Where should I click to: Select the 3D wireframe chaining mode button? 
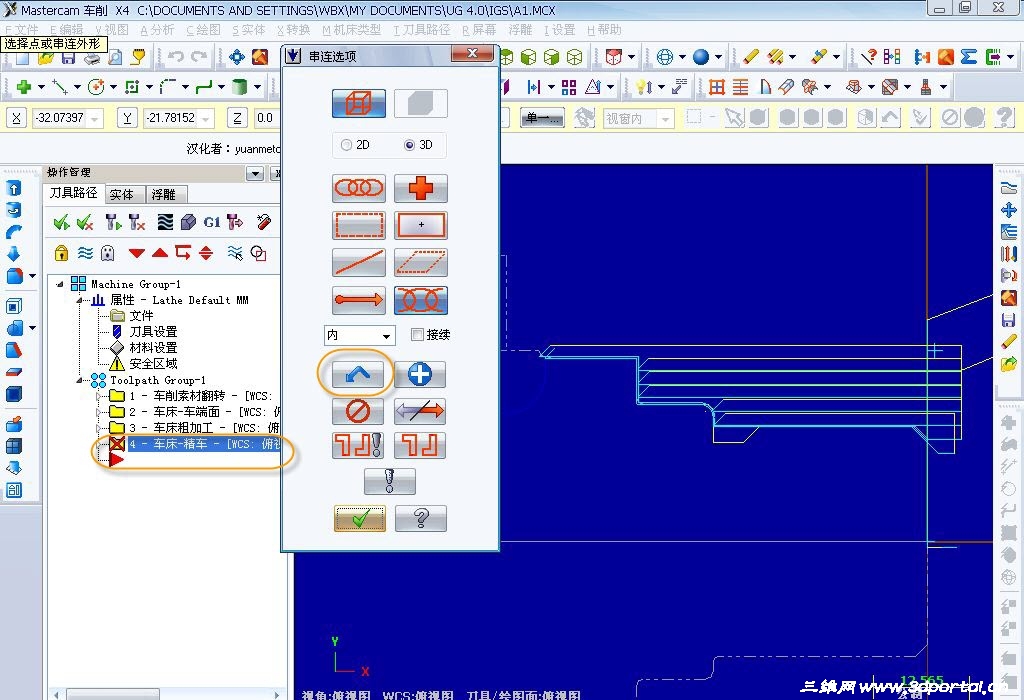[359, 103]
